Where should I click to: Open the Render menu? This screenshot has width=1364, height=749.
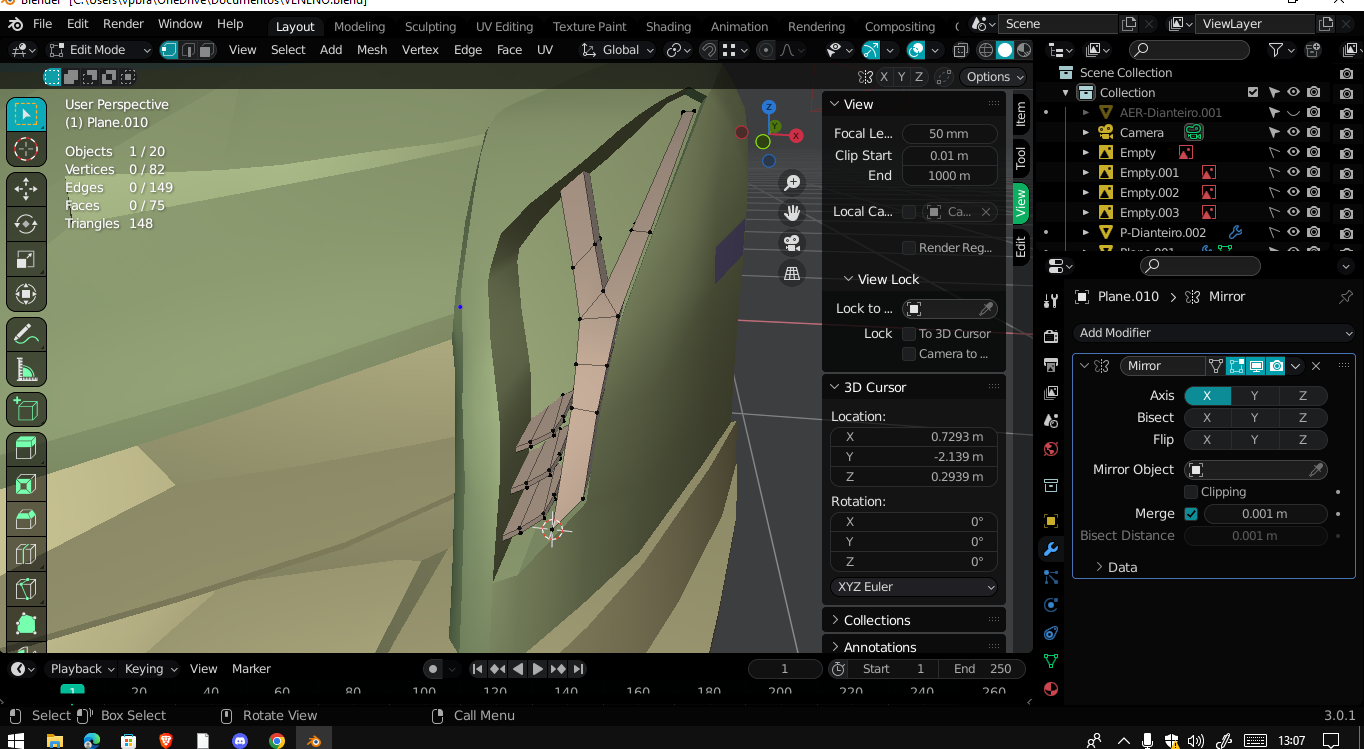tap(124, 24)
